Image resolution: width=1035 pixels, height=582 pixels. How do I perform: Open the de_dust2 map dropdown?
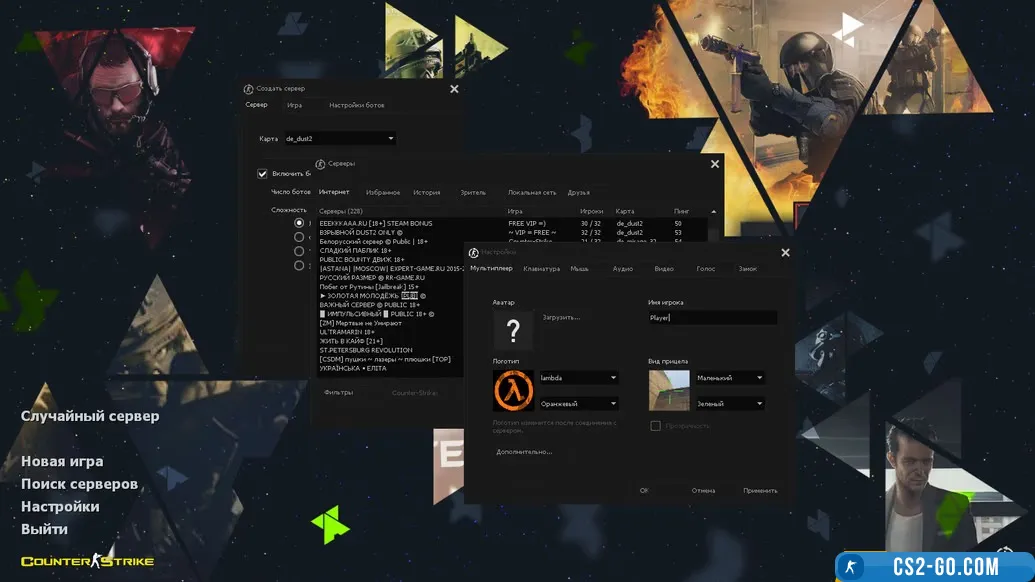click(x=339, y=139)
